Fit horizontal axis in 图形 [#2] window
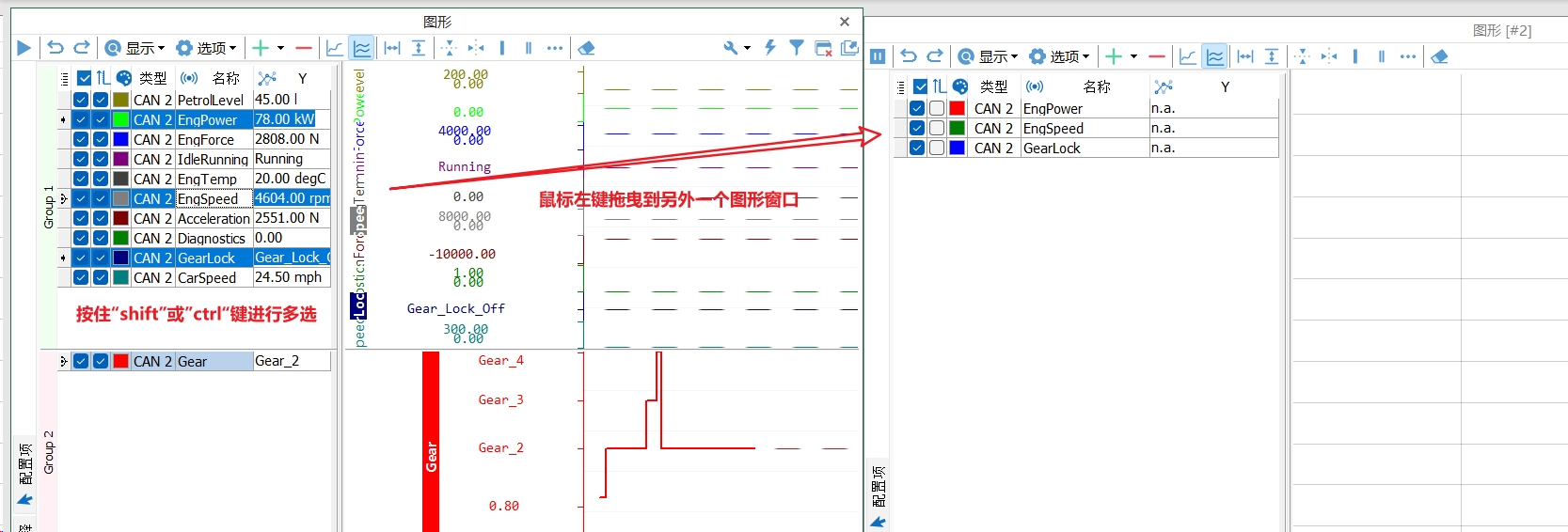 1245,56
